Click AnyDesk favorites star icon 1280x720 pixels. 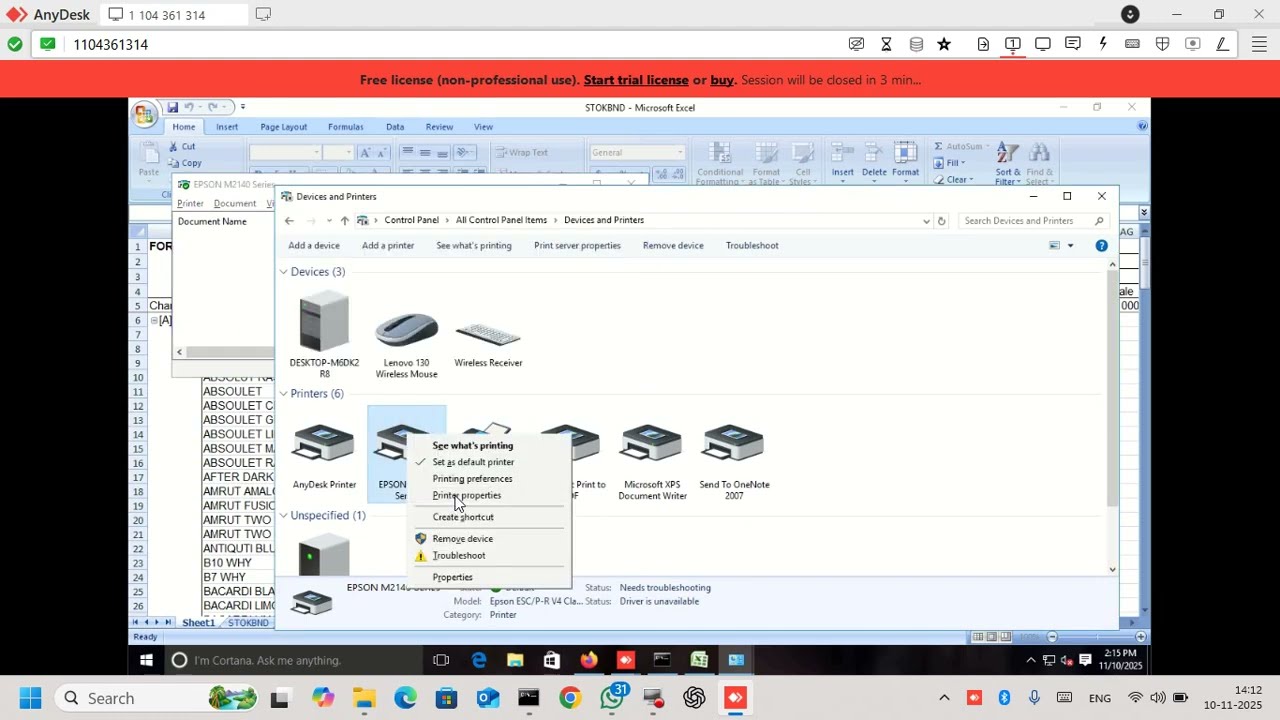(x=944, y=44)
